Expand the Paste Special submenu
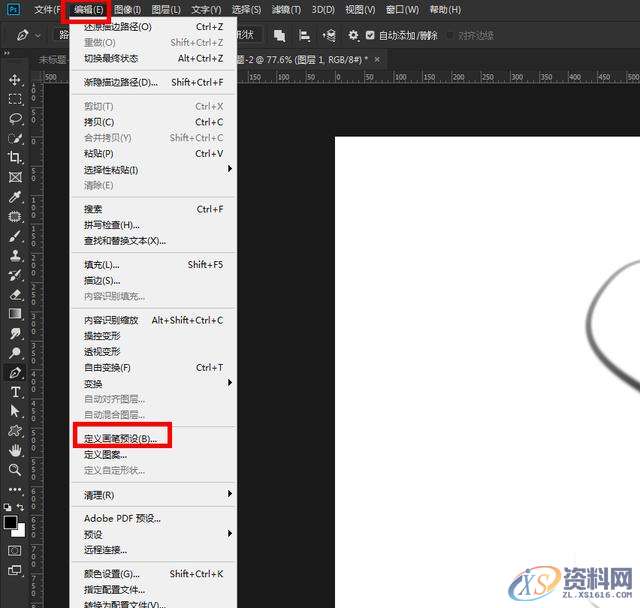The height and width of the screenshot is (608, 640). pyautogui.click(x=153, y=169)
